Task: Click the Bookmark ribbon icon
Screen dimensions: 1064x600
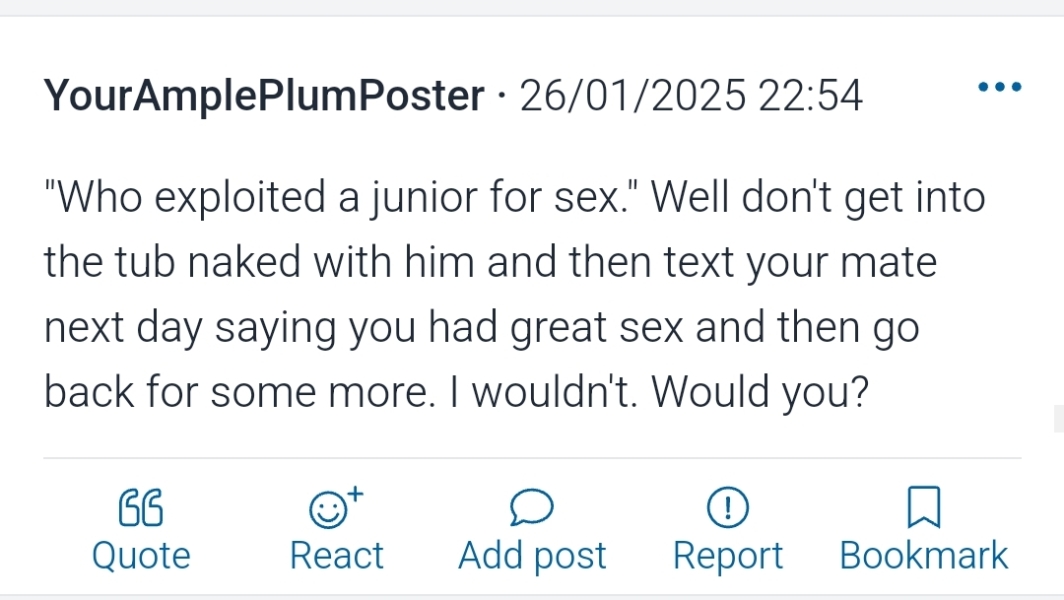Action: (x=923, y=508)
